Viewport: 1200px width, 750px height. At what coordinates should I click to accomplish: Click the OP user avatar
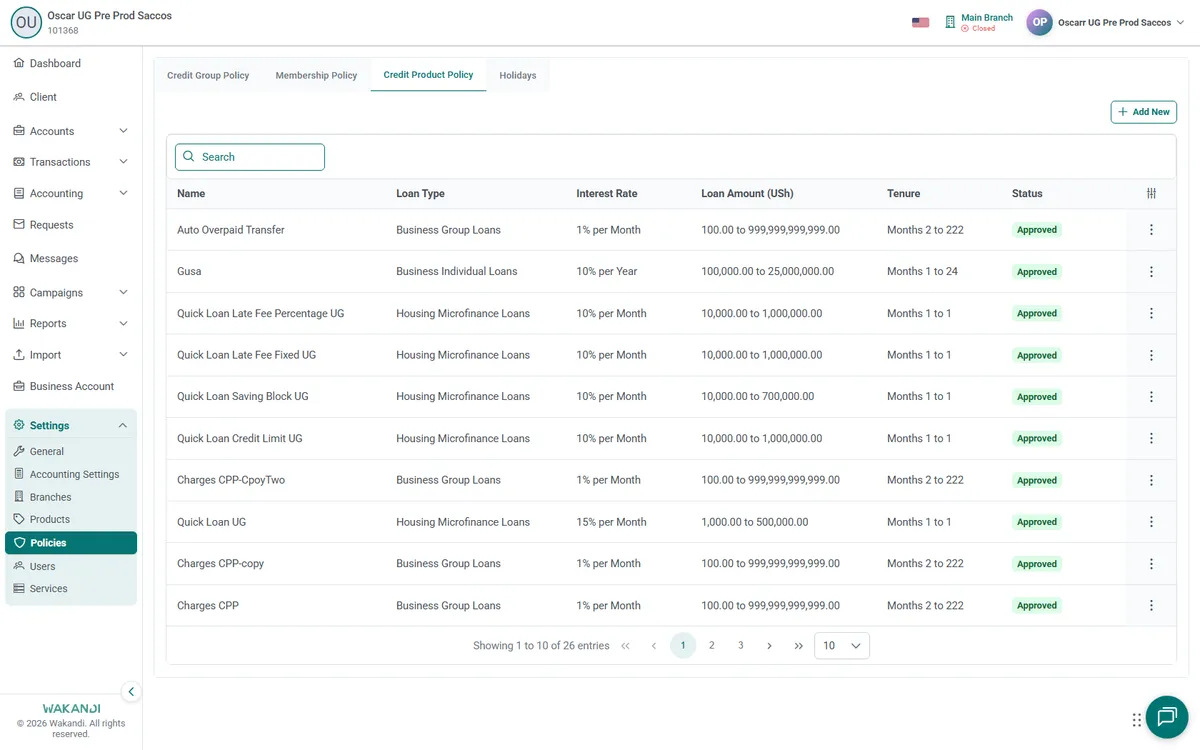tap(1040, 22)
